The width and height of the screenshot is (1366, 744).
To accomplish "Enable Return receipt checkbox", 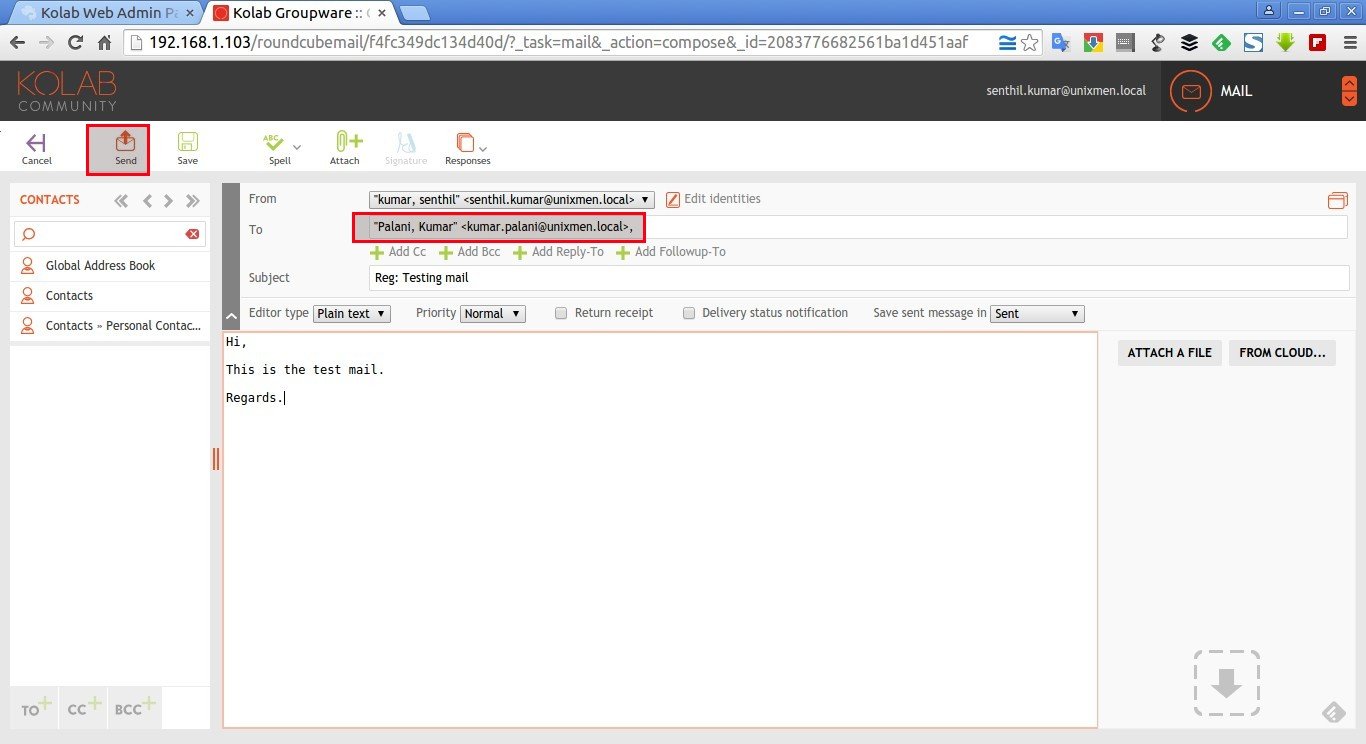I will click(x=561, y=313).
